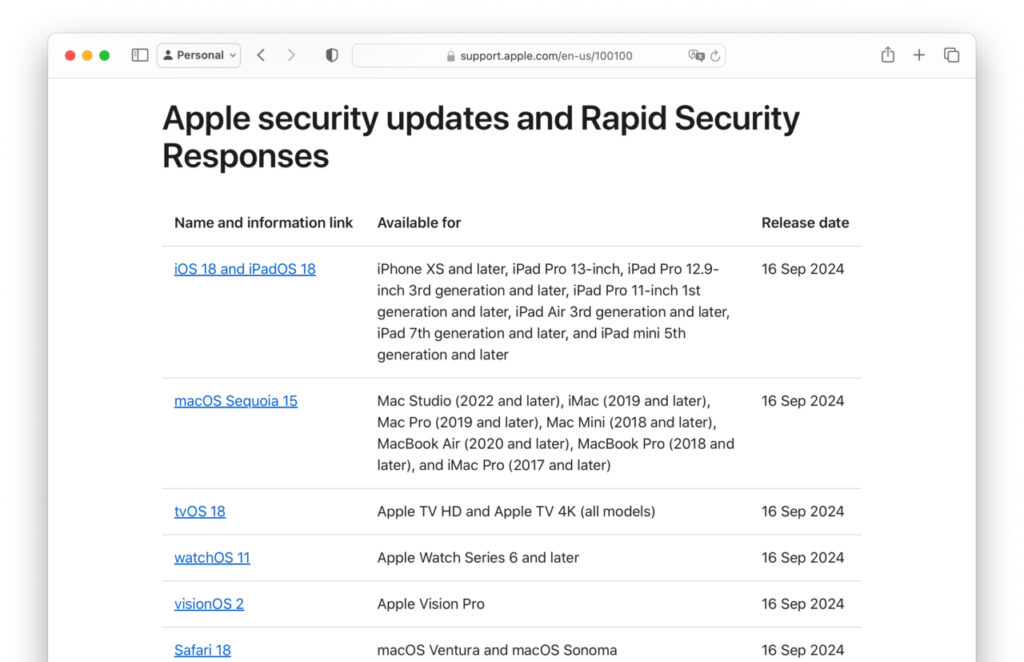Viewport: 1024px width, 662px height.
Task: Translate this webpage
Action: (698, 56)
